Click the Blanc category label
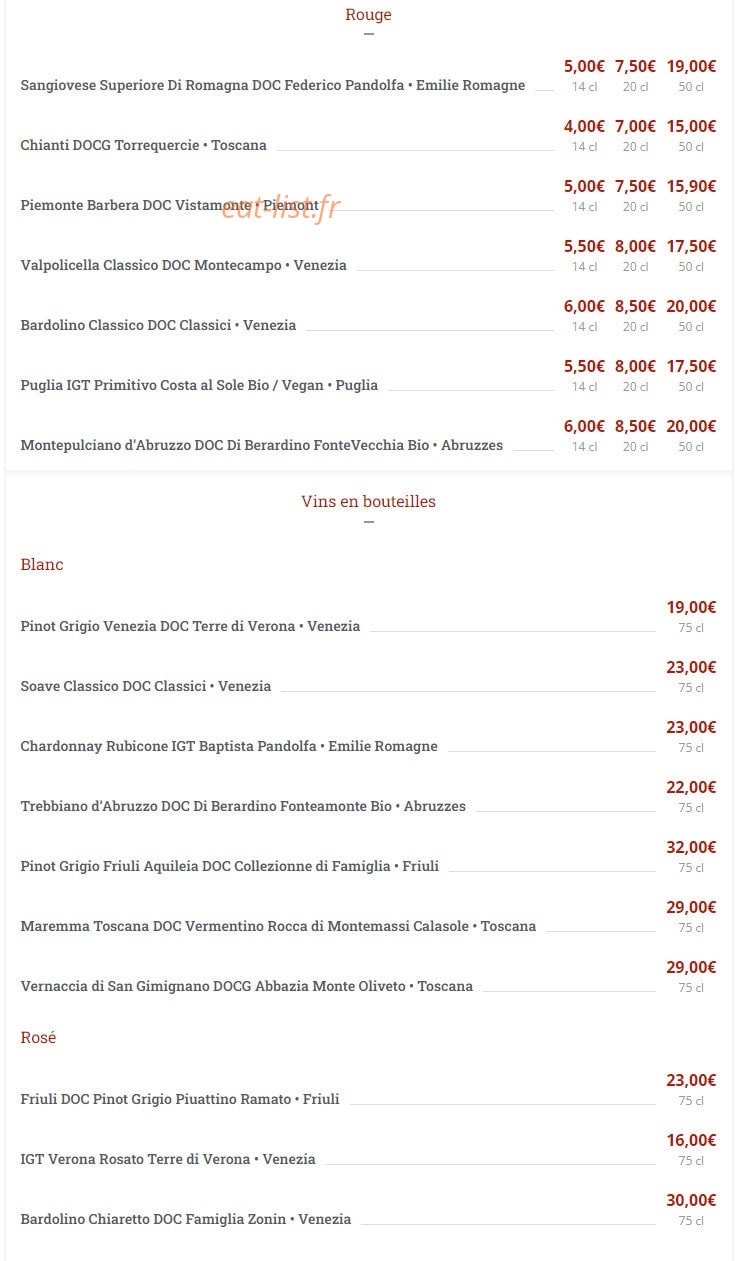This screenshot has height=1261, width=750. (x=42, y=564)
